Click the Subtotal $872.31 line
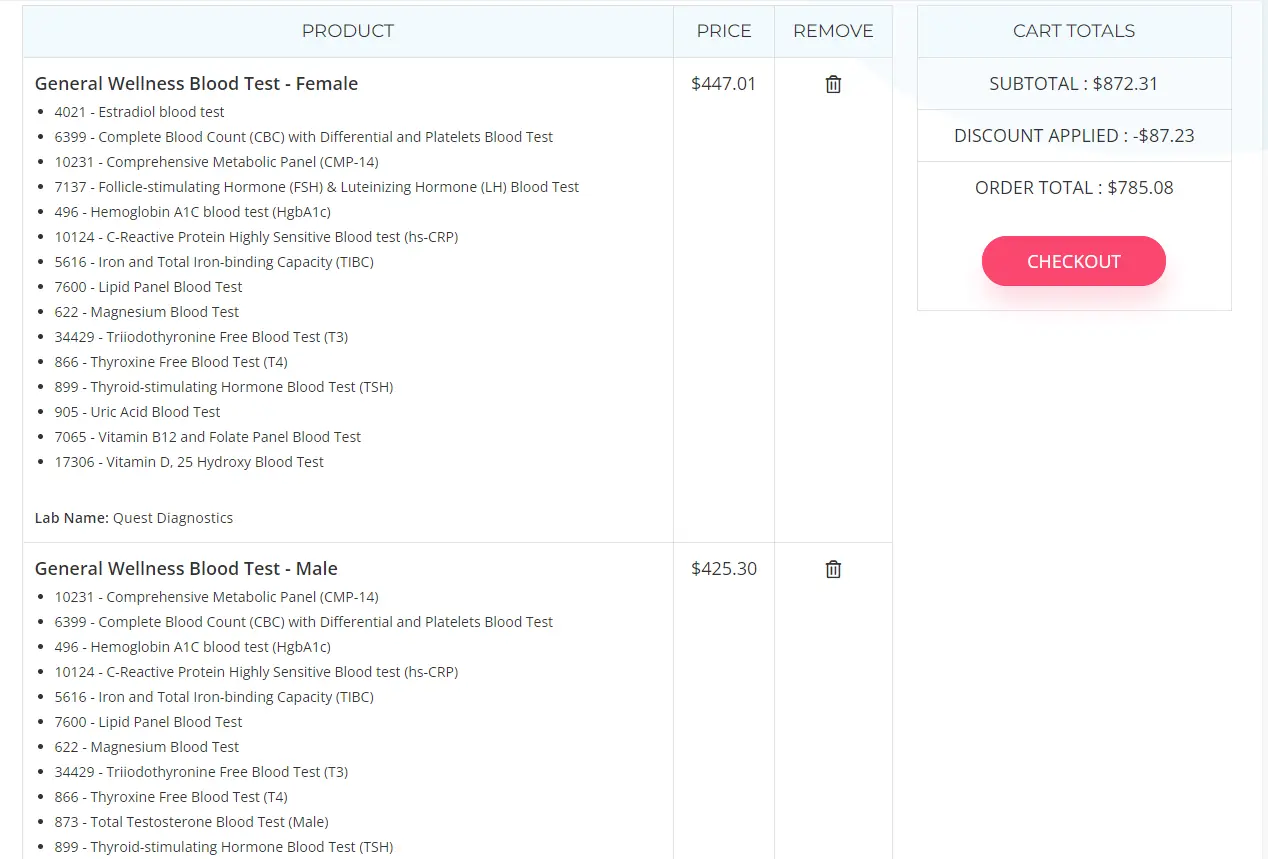Image resolution: width=1268 pixels, height=859 pixels. pos(1073,84)
